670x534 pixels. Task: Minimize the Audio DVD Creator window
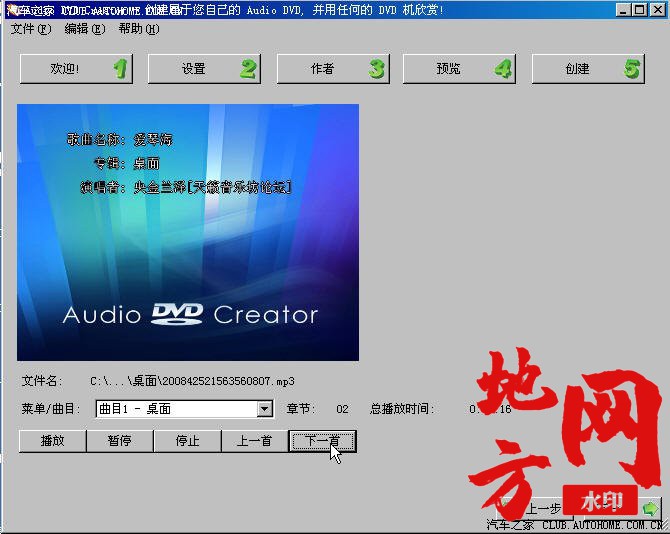623,9
